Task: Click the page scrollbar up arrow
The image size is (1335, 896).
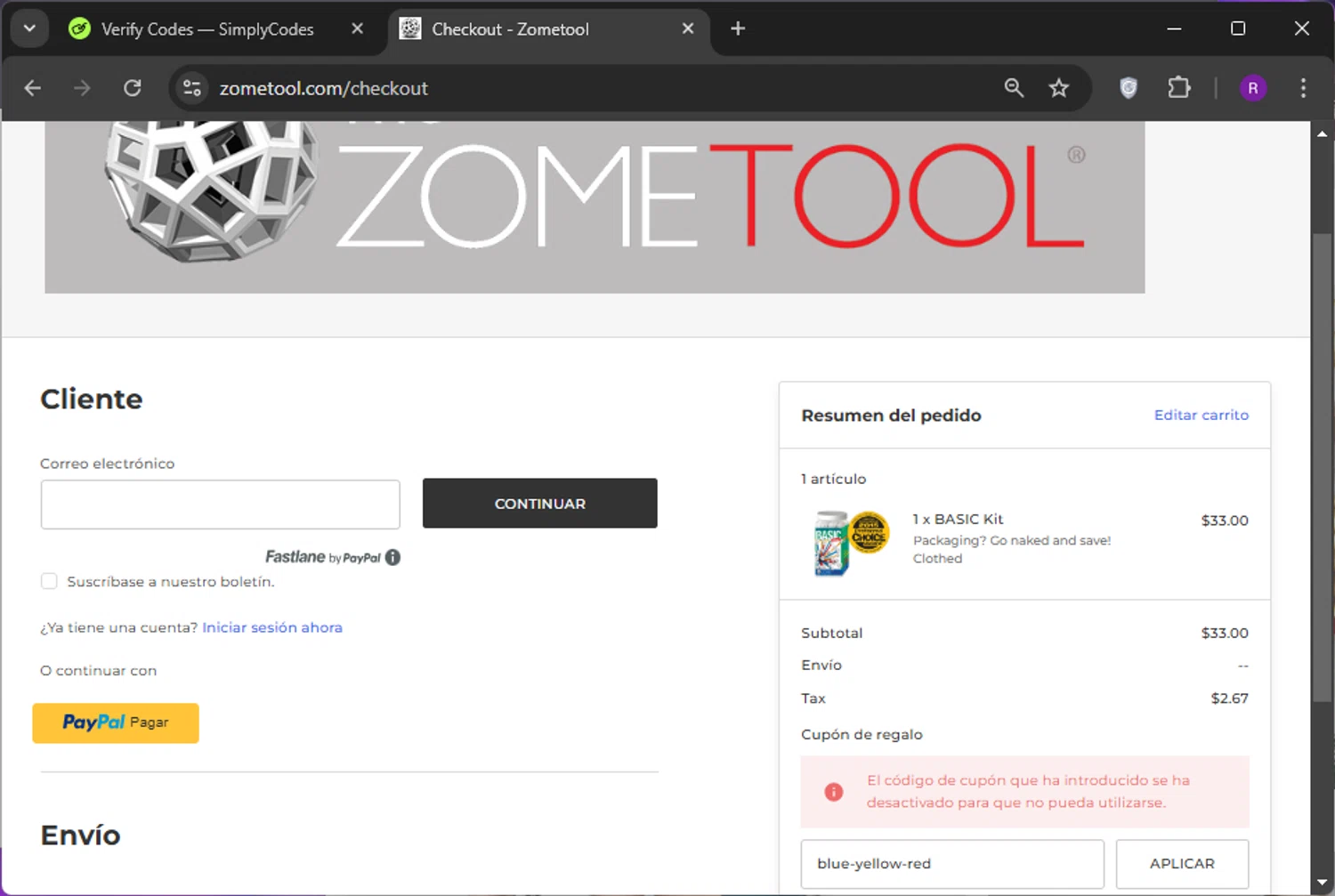Action: point(1322,133)
